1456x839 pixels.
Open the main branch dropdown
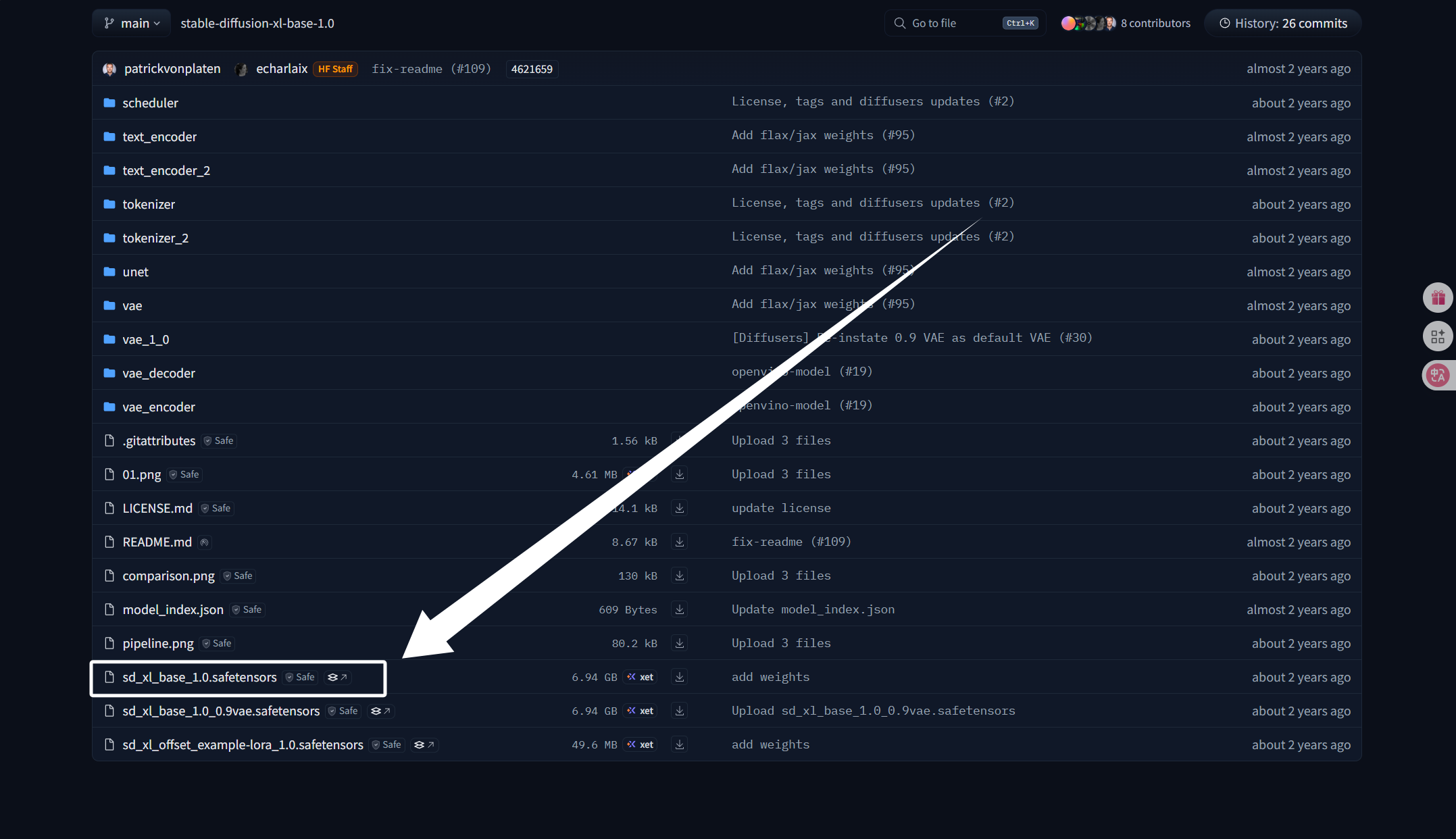[132, 23]
